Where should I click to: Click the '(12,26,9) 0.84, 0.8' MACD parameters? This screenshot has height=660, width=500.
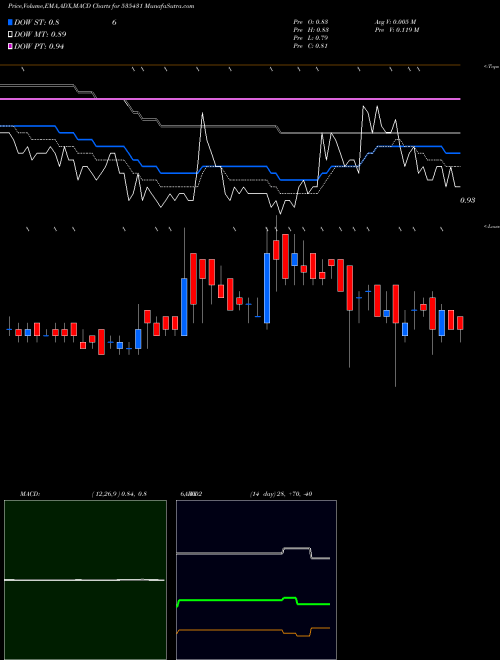119,494
